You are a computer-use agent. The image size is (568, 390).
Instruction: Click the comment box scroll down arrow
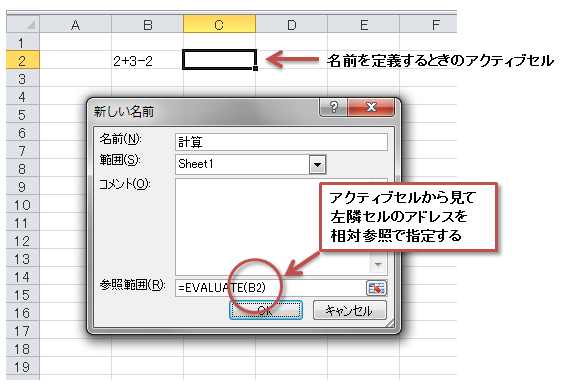click(378, 265)
